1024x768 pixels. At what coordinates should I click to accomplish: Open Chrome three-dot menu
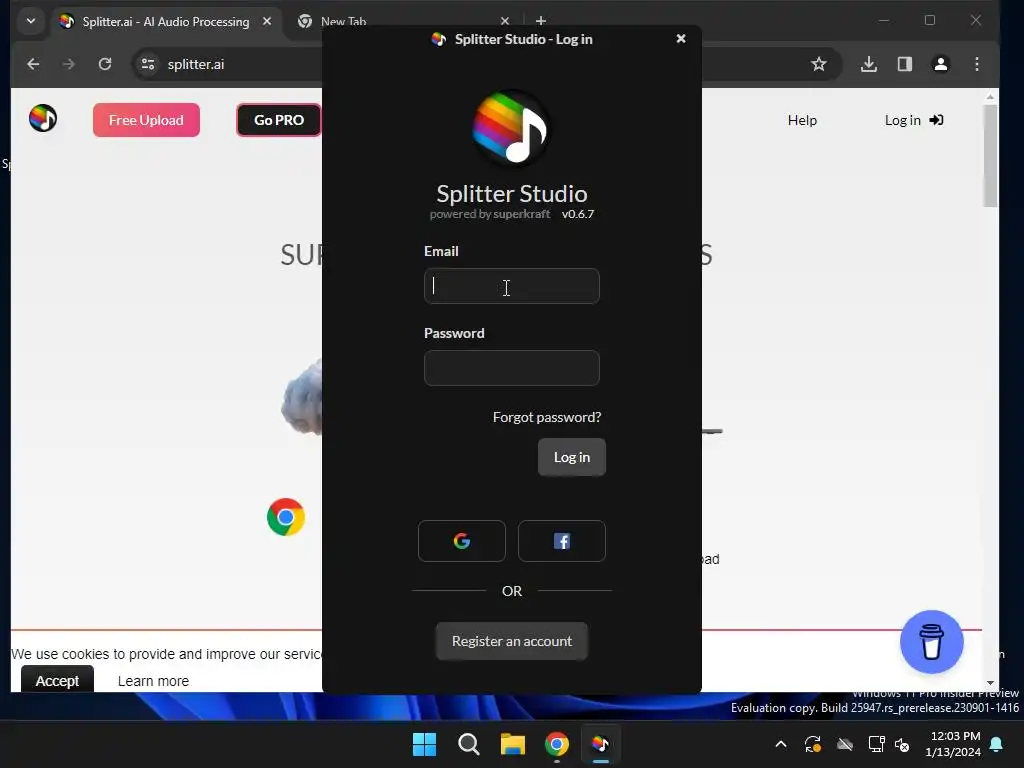click(x=977, y=64)
